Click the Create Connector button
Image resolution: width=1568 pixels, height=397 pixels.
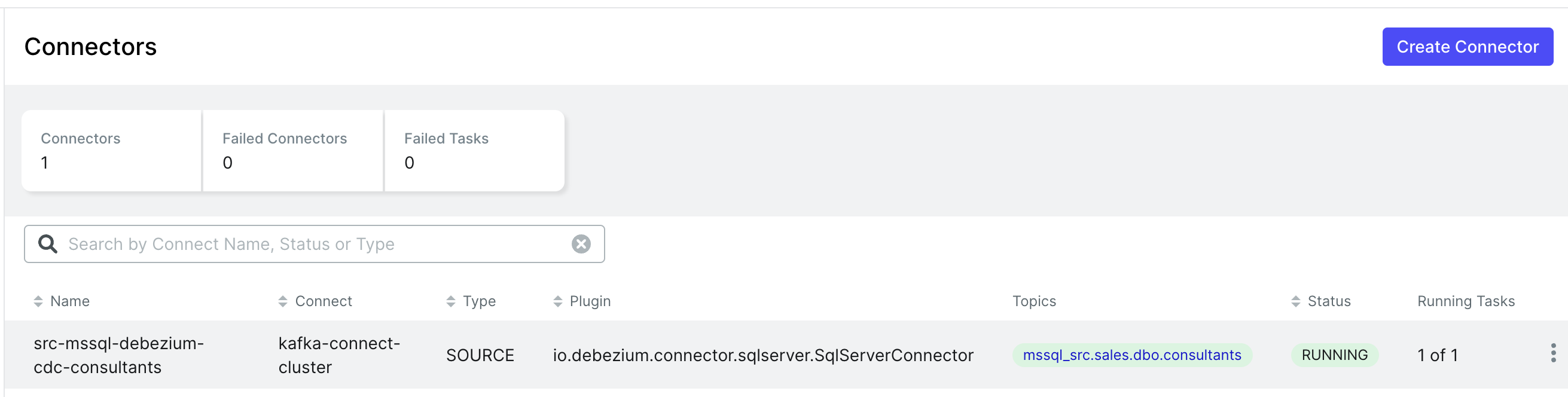[1466, 47]
